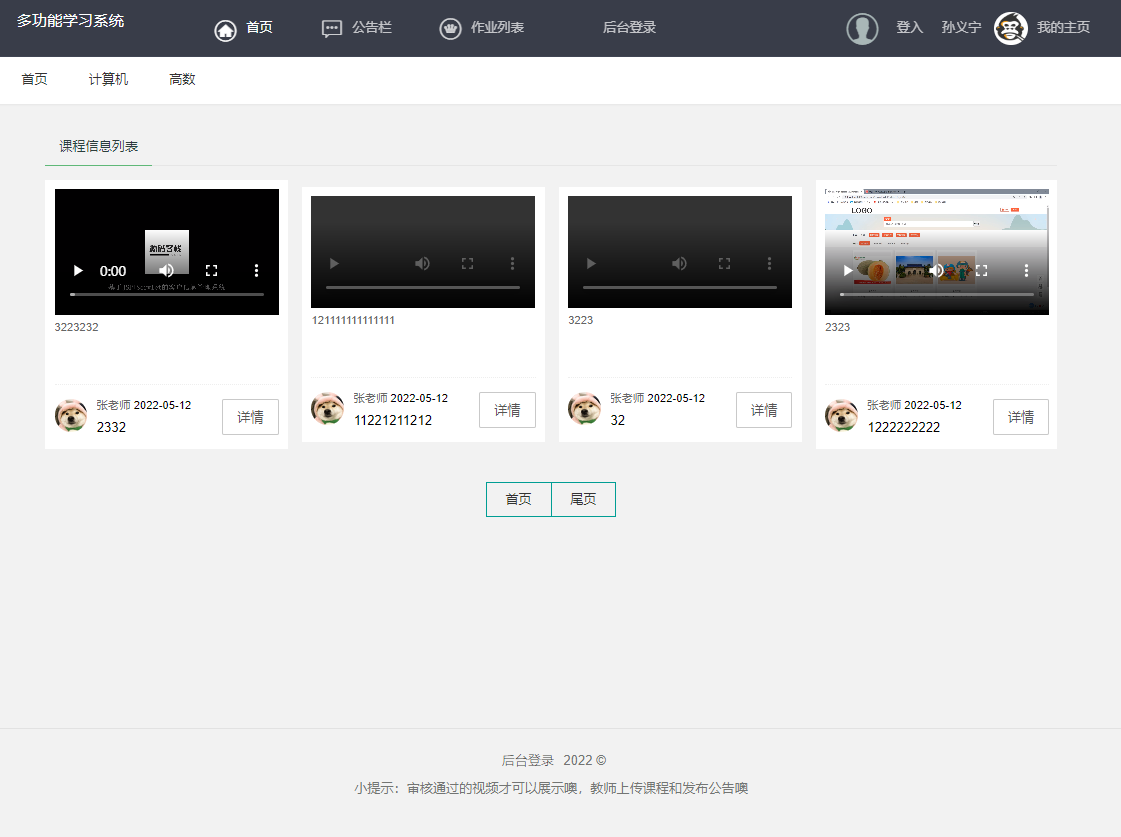Click the gray user avatar beside 登入
The image size is (1121, 837).
coord(862,29)
